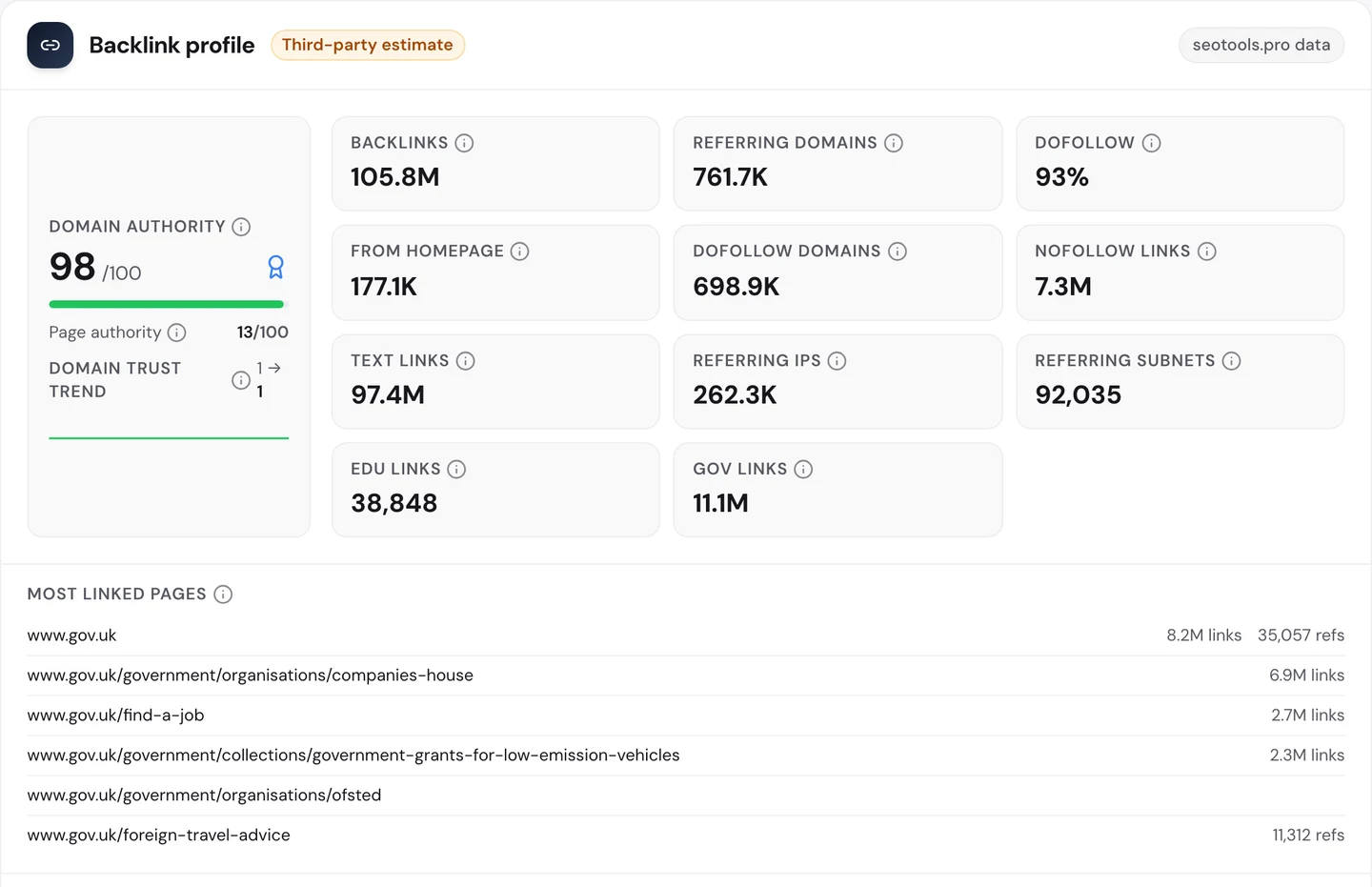Click Edu Links value 38,848

coord(394,504)
